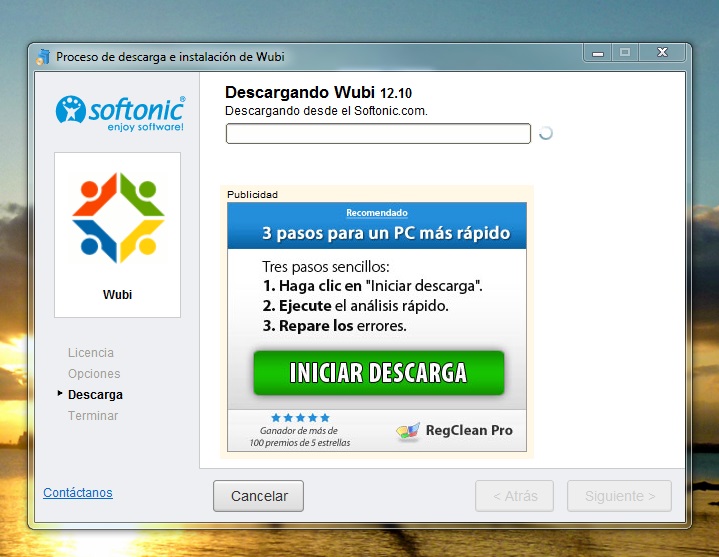Image resolution: width=719 pixels, height=557 pixels.
Task: Minimize the Wubi installer window
Action: click(598, 53)
